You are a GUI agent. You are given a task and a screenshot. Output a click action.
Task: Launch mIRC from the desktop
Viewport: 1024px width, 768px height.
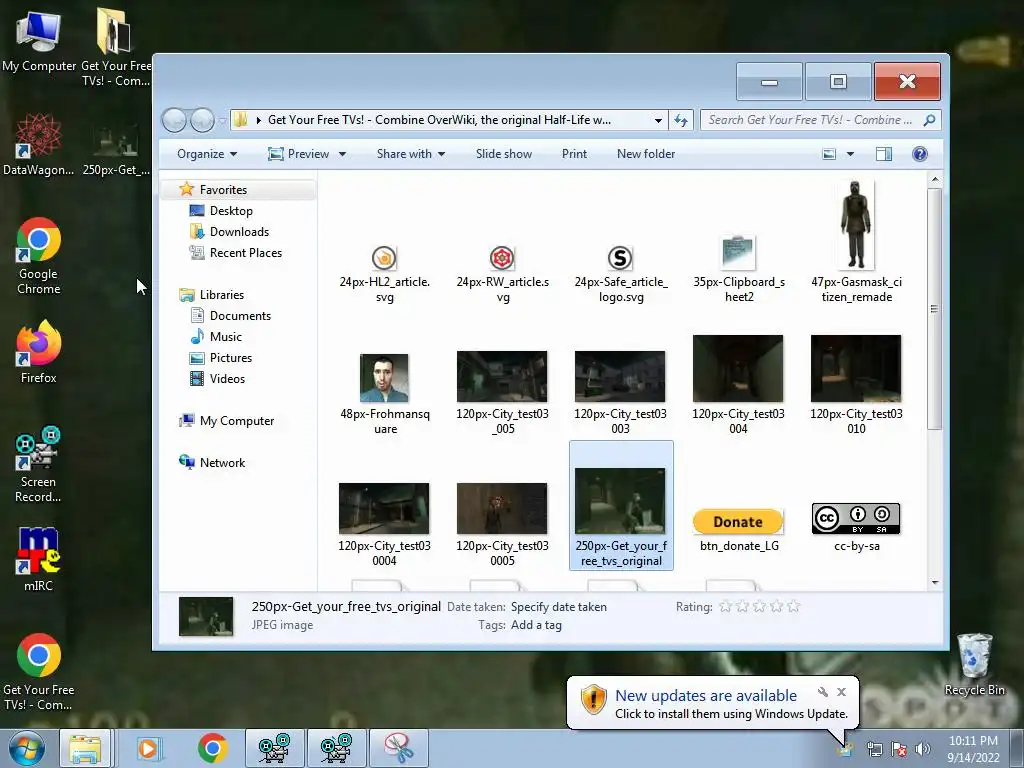pos(39,559)
